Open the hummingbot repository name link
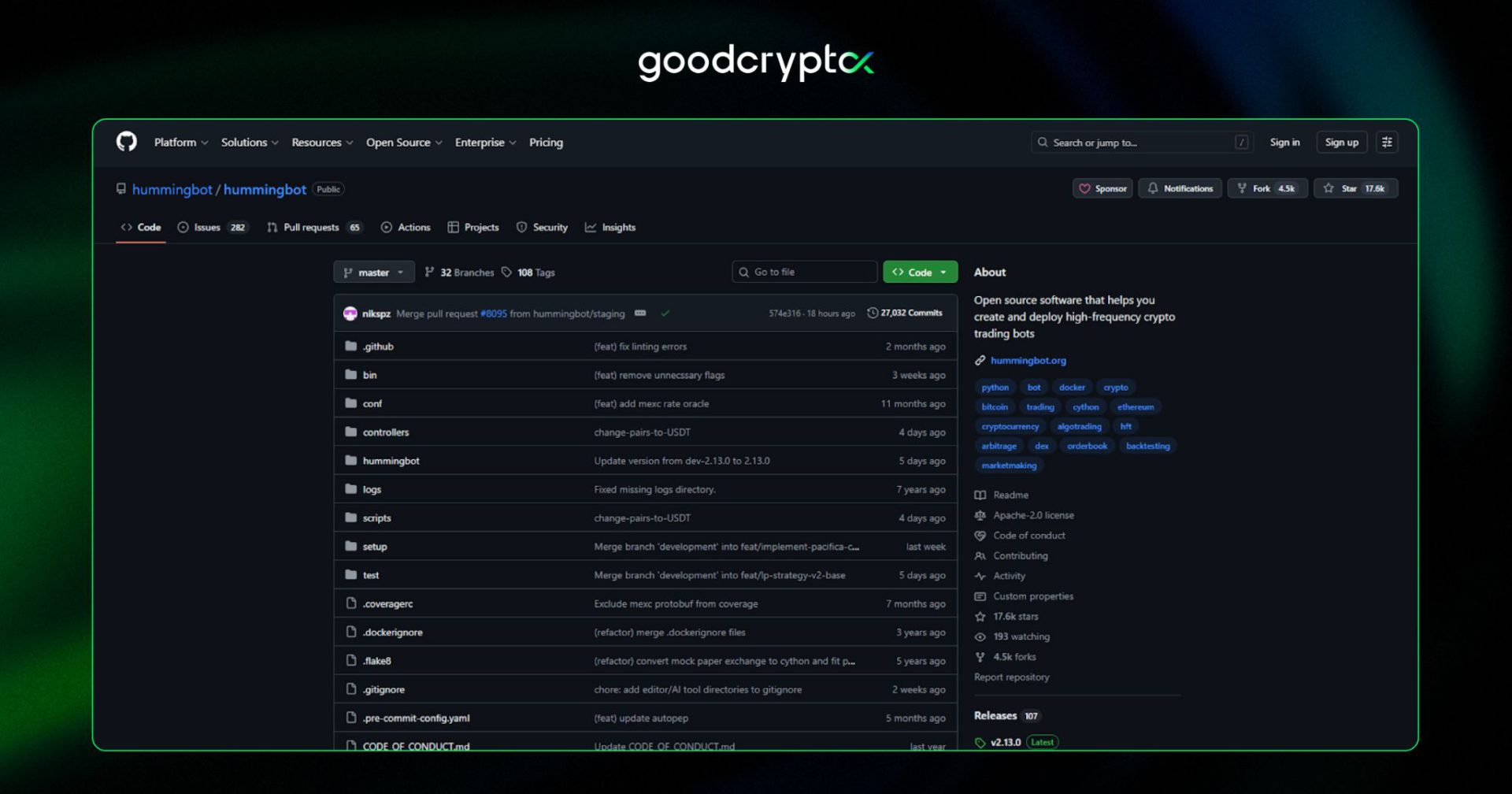Screen dimensions: 1512x794 pyautogui.click(x=265, y=190)
